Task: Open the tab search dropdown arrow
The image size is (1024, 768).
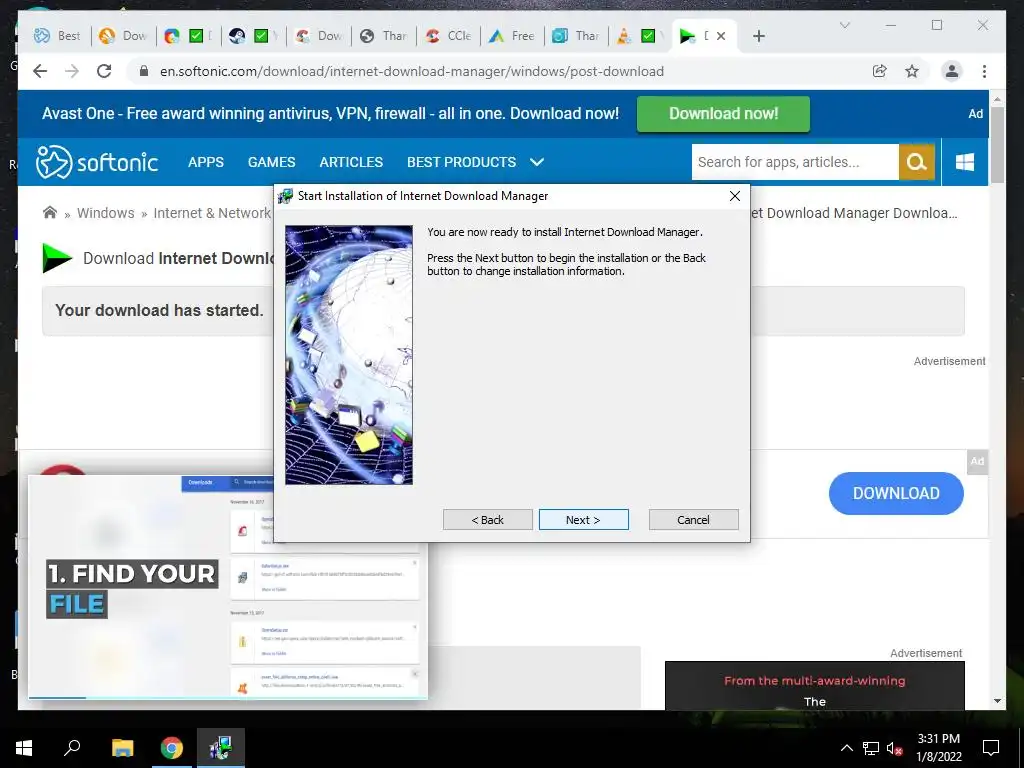Action: pyautogui.click(x=844, y=25)
